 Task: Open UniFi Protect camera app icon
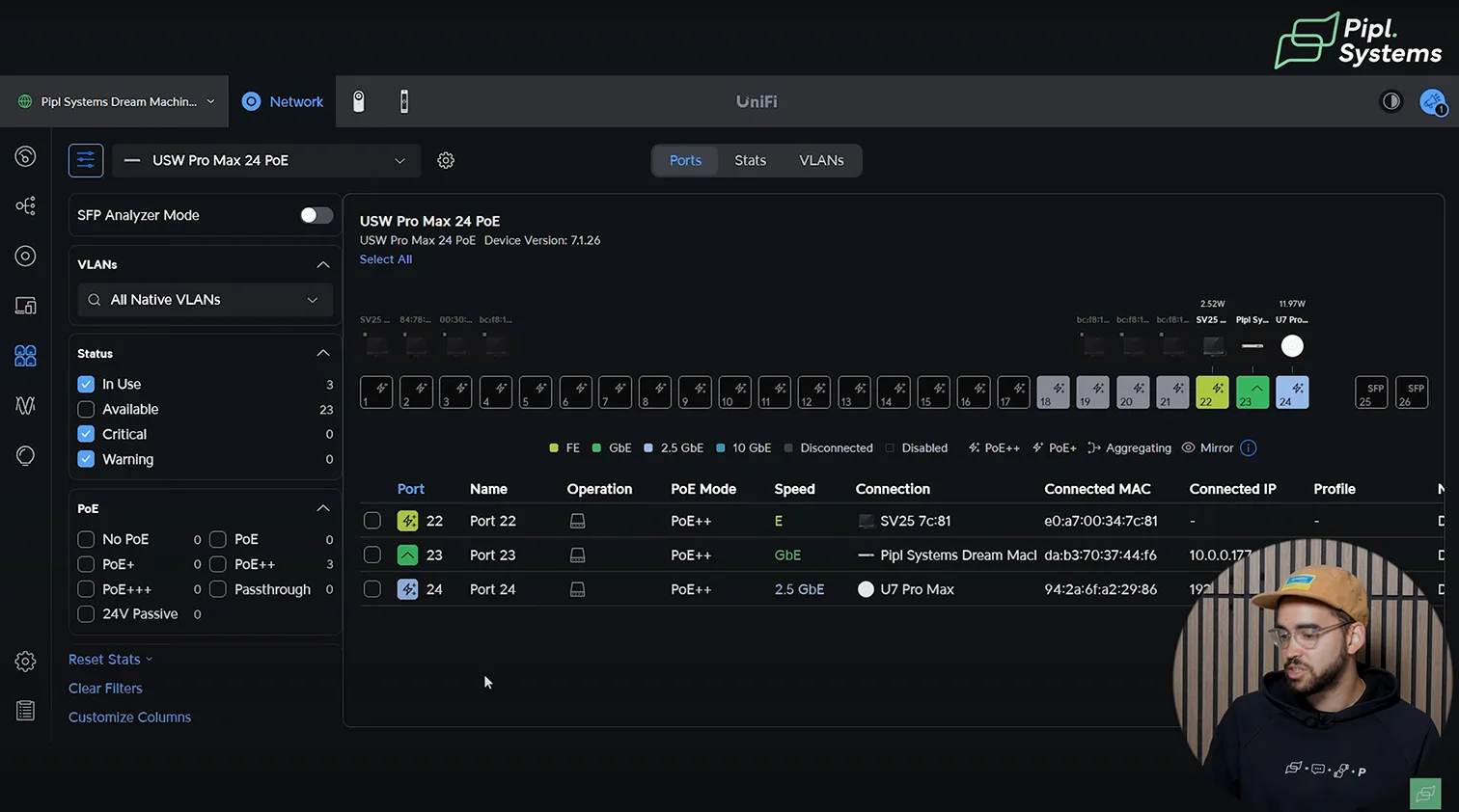(358, 101)
